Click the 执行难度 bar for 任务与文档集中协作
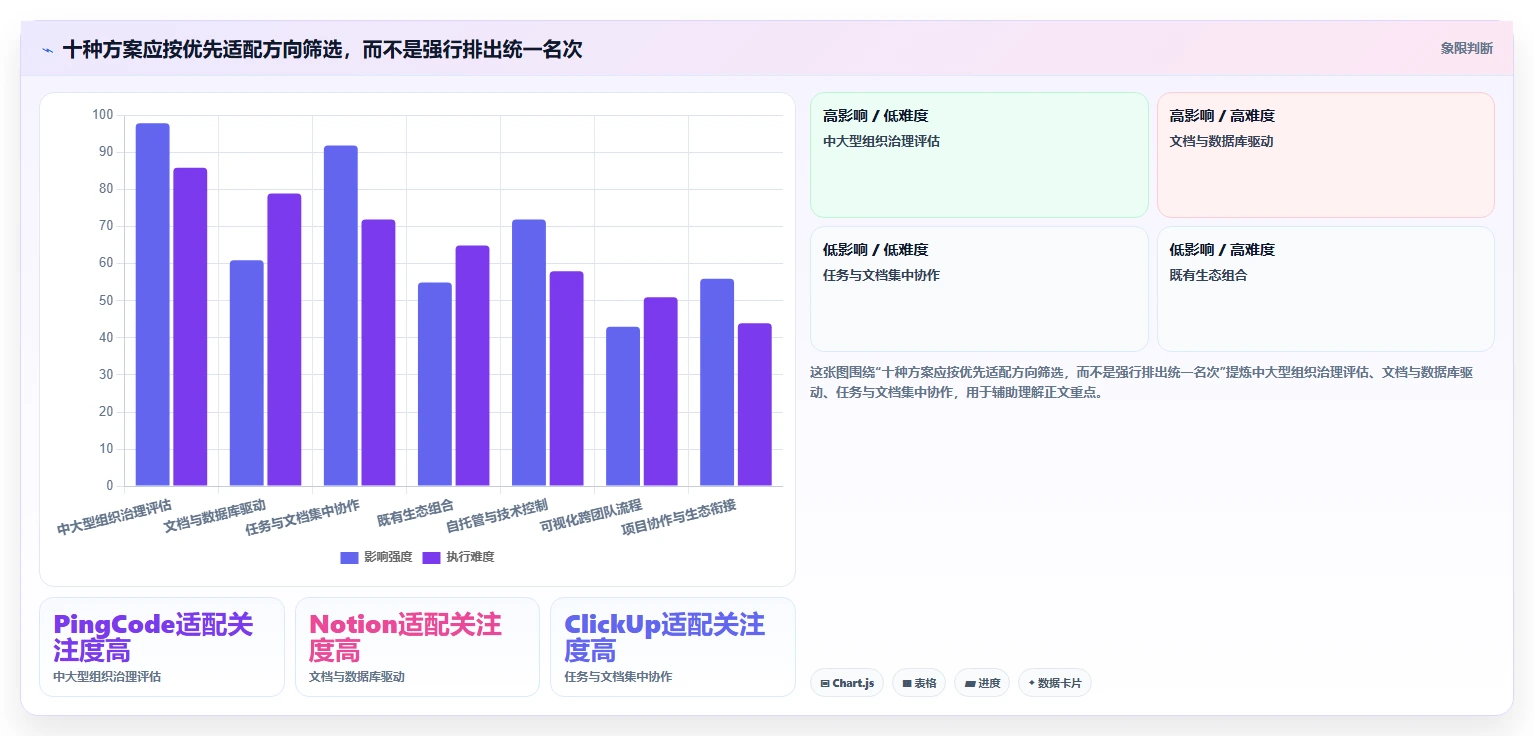The height and width of the screenshot is (736, 1534). click(x=378, y=353)
